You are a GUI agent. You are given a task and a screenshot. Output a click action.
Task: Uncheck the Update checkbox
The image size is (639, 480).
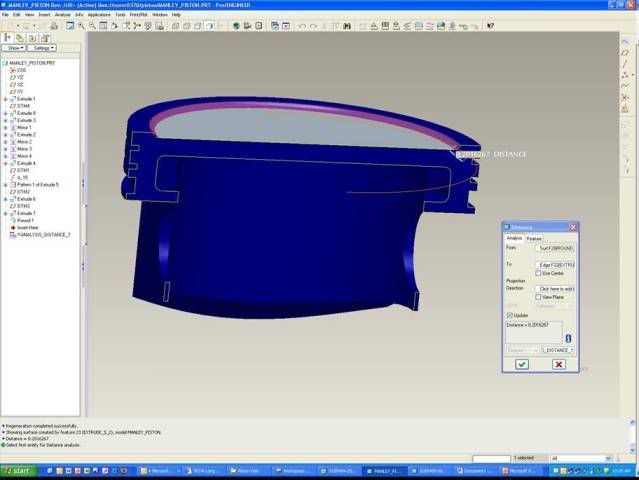509,315
